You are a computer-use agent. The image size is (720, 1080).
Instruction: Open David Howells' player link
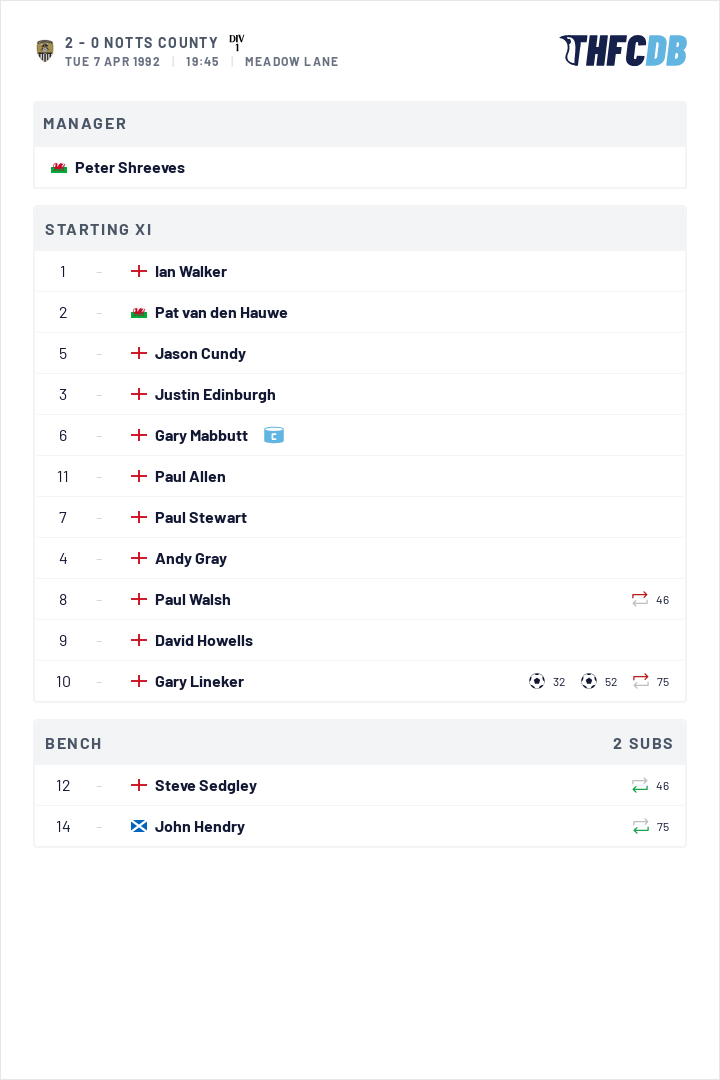[x=204, y=641]
